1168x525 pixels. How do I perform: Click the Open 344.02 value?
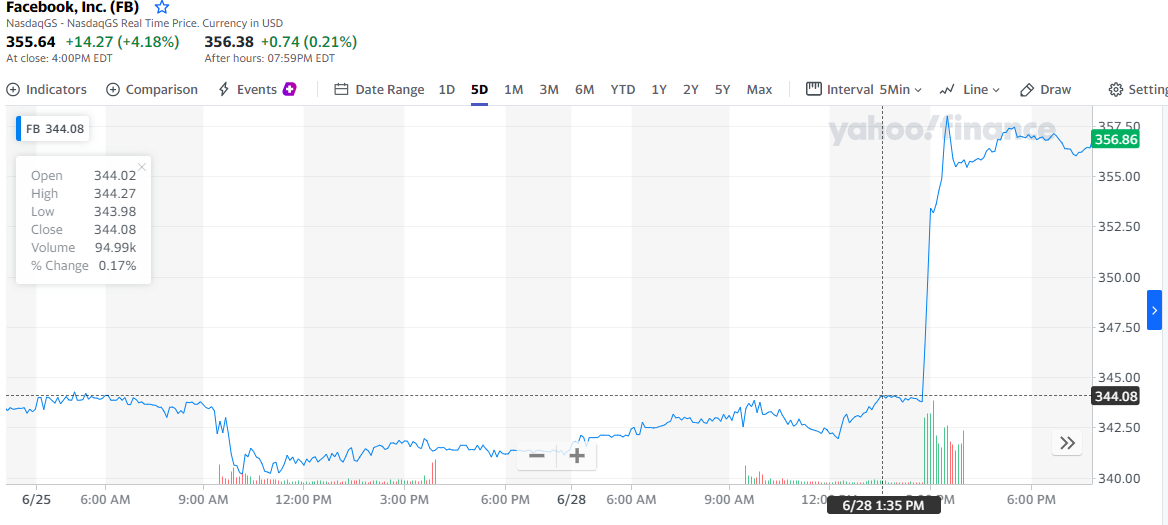[x=115, y=176]
